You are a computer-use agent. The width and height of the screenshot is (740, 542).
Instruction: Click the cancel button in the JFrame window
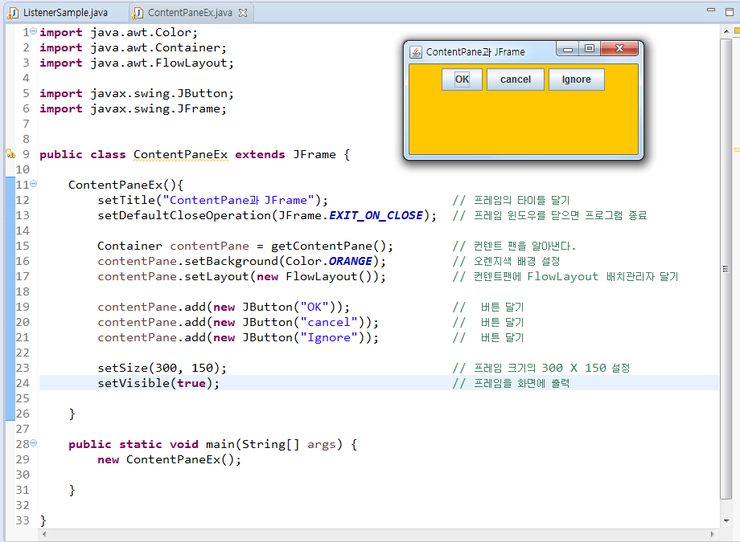tap(515, 79)
